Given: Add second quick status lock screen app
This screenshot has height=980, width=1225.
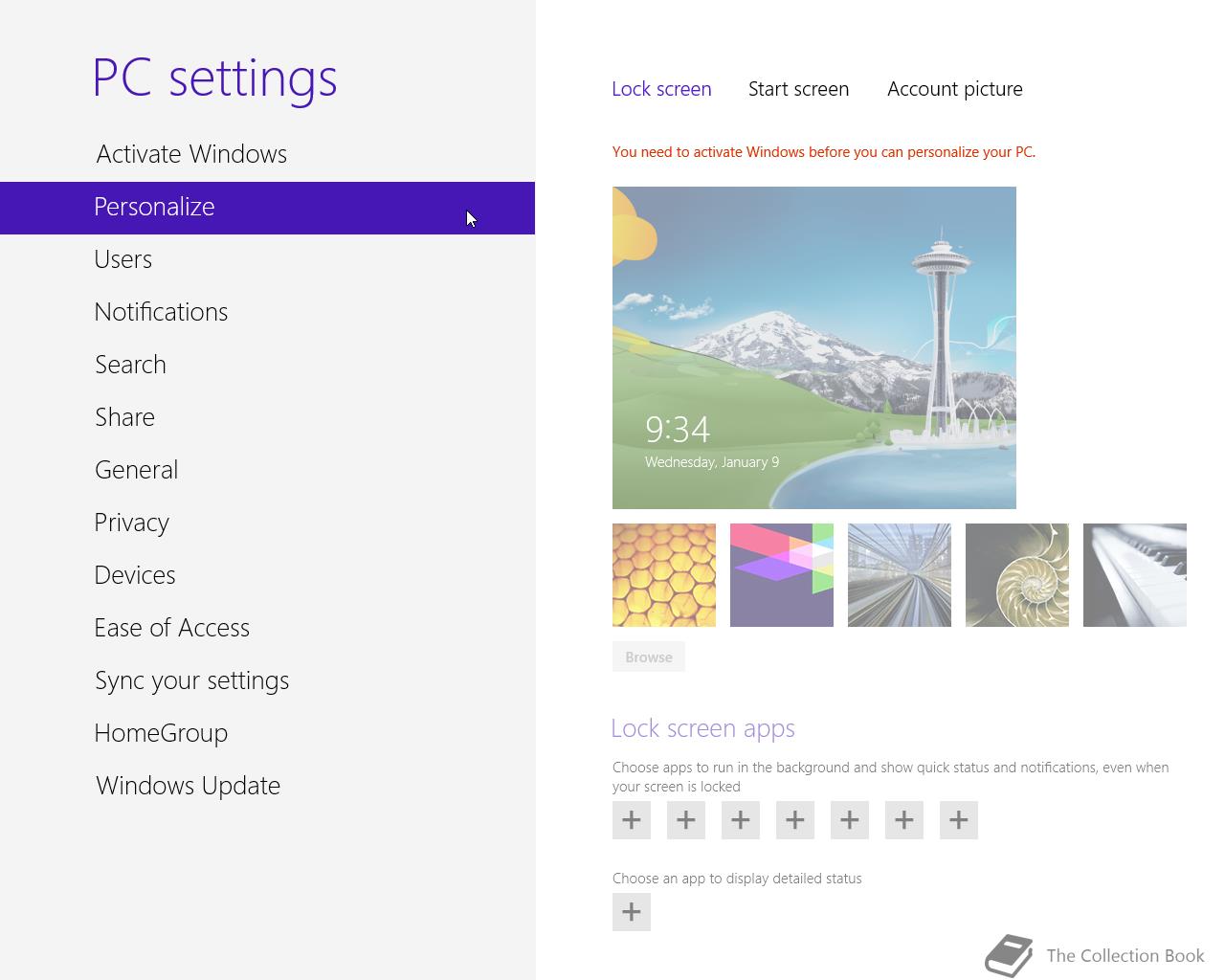Looking at the screenshot, I should pyautogui.click(x=686, y=820).
